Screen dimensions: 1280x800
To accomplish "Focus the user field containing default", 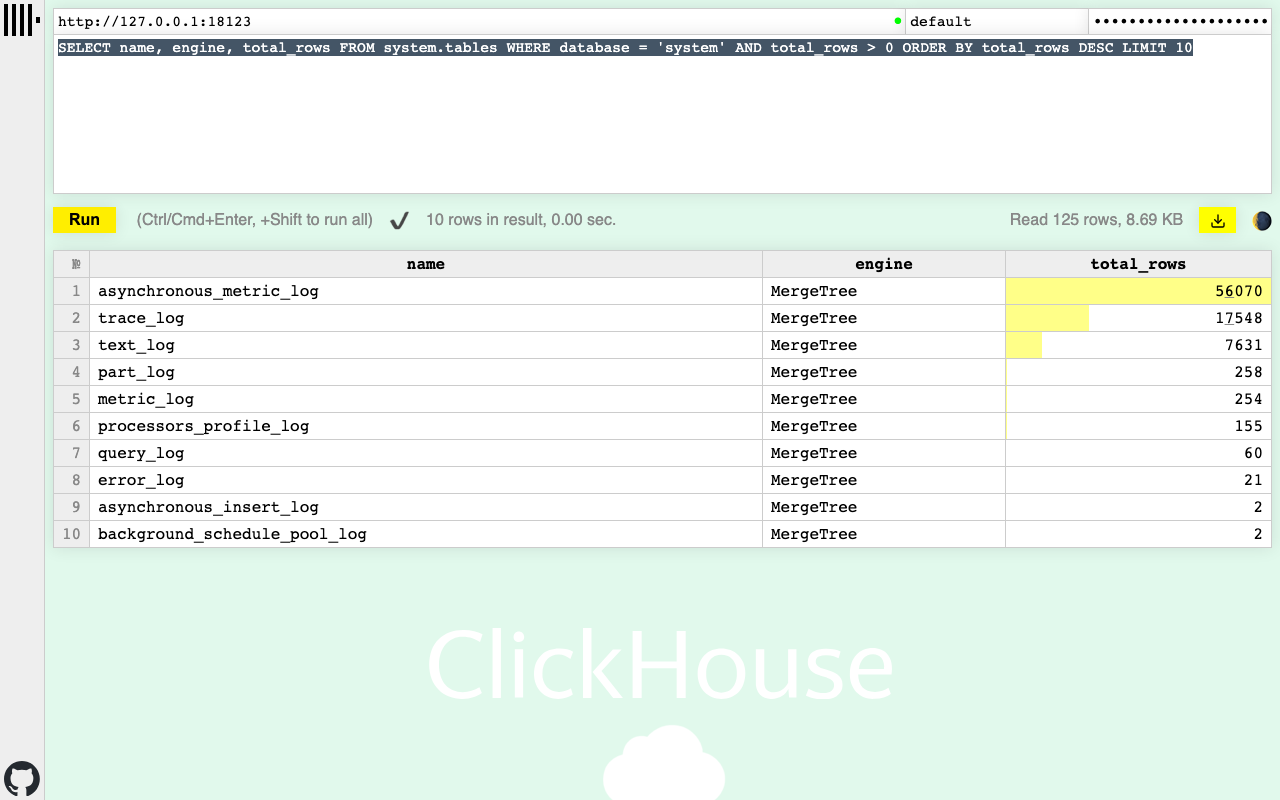I will 996,21.
